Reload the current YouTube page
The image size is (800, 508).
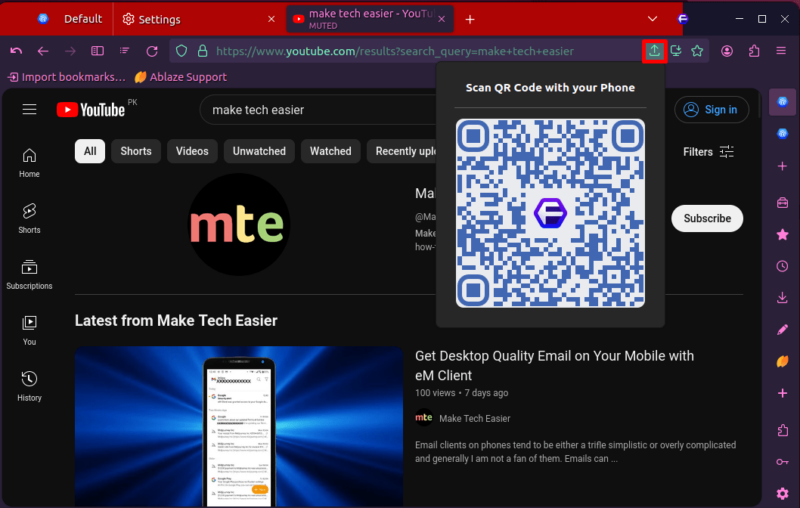pyautogui.click(x=152, y=51)
